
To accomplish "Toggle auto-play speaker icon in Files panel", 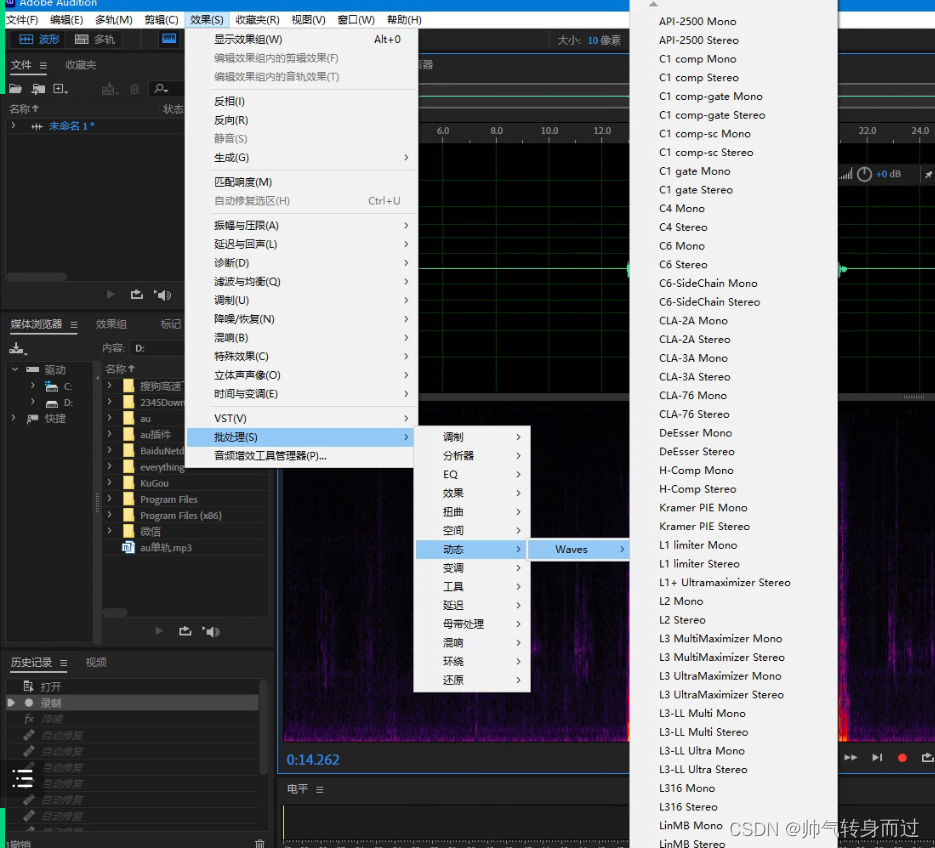I will [x=162, y=295].
